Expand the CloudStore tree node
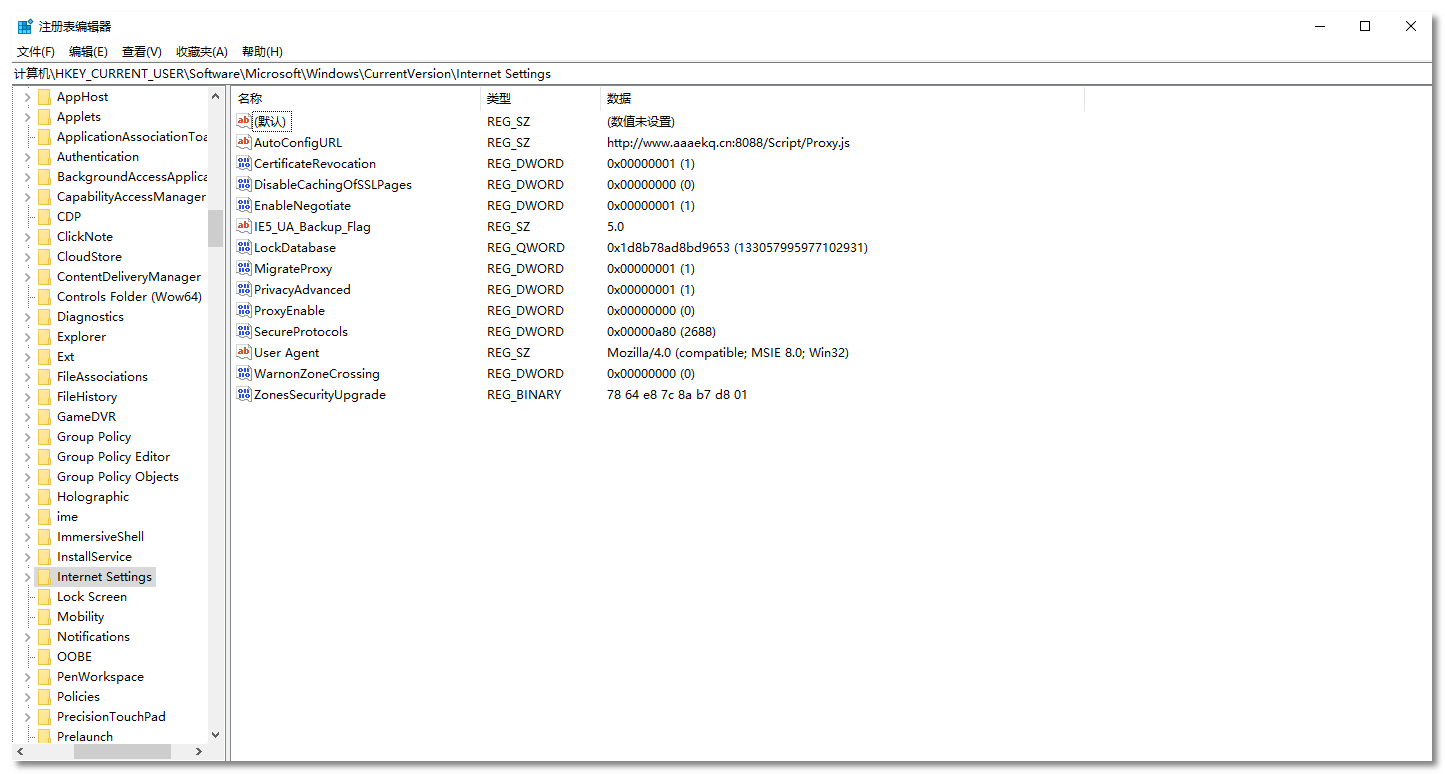The width and height of the screenshot is (1445, 774). 27,257
